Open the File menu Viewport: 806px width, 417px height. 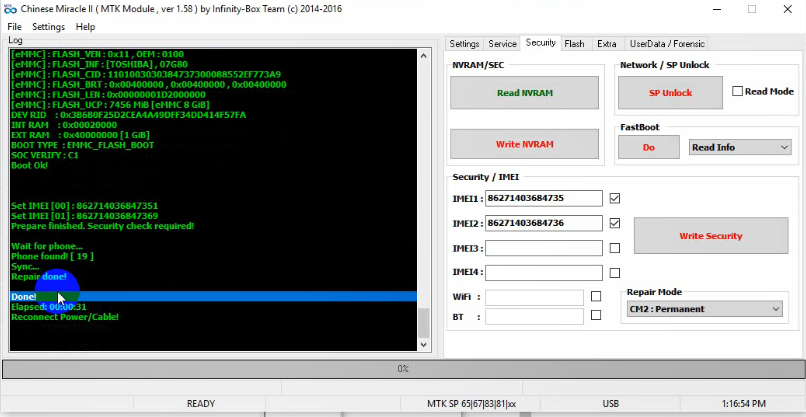pos(14,27)
